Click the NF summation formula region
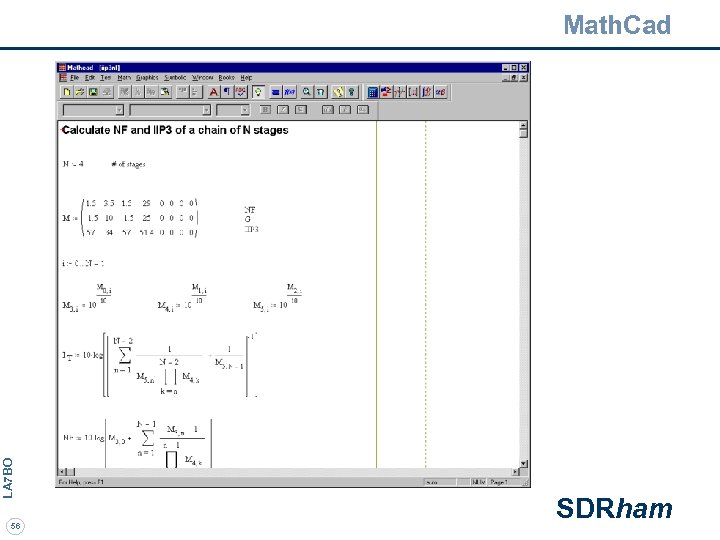The width and height of the screenshot is (720, 540). tap(137, 443)
